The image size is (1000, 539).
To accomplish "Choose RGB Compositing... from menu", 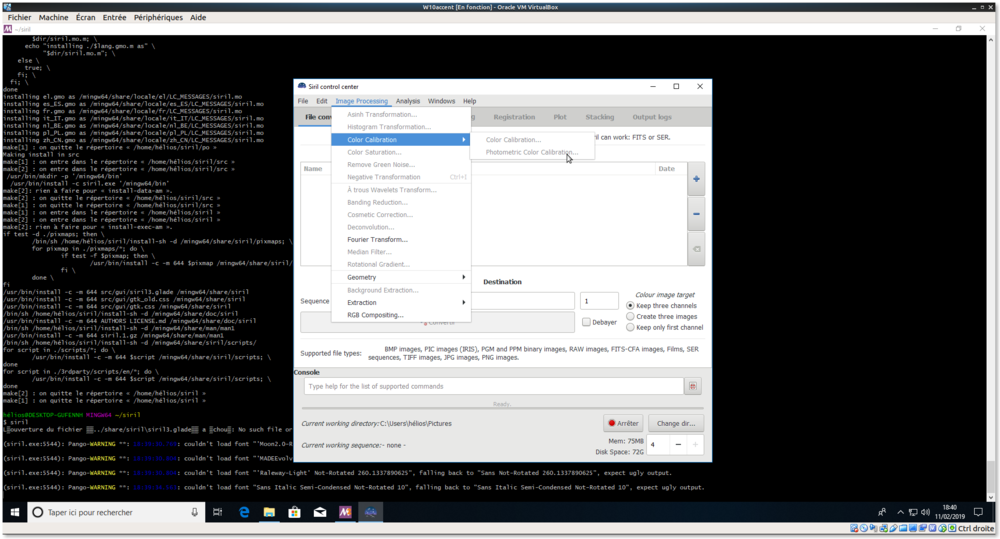I will coord(401,315).
